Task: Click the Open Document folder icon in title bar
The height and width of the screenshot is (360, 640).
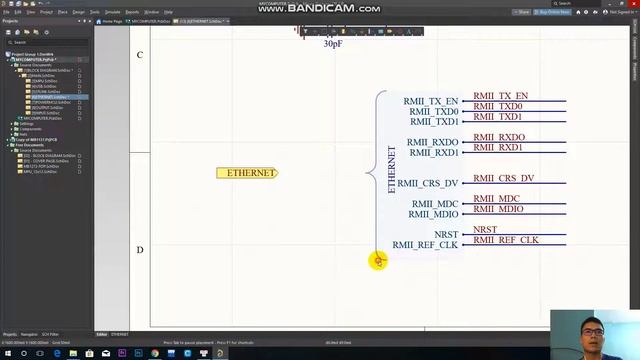Action: (26, 4)
